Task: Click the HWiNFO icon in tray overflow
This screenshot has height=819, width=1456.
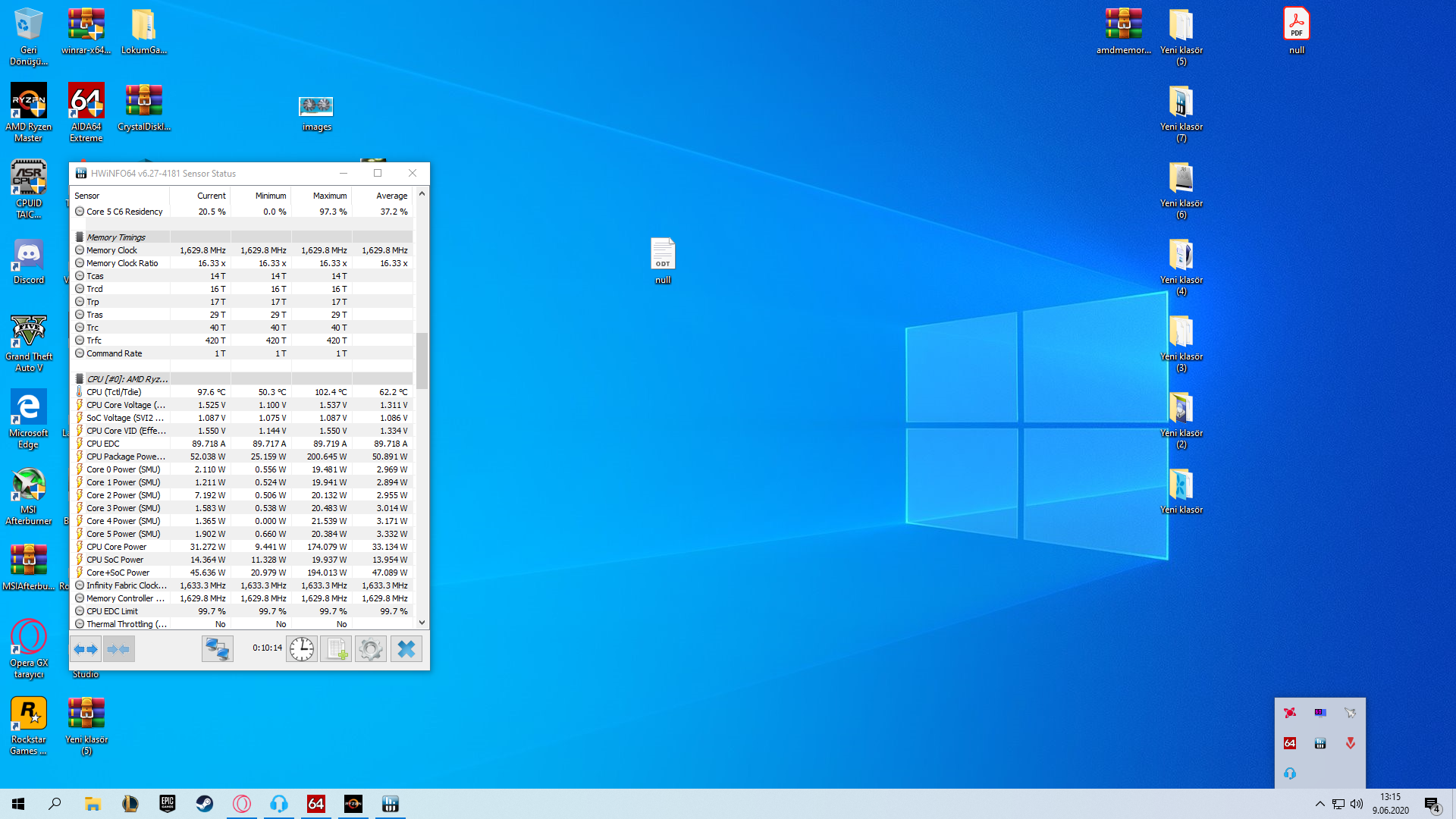Action: pos(1320,743)
